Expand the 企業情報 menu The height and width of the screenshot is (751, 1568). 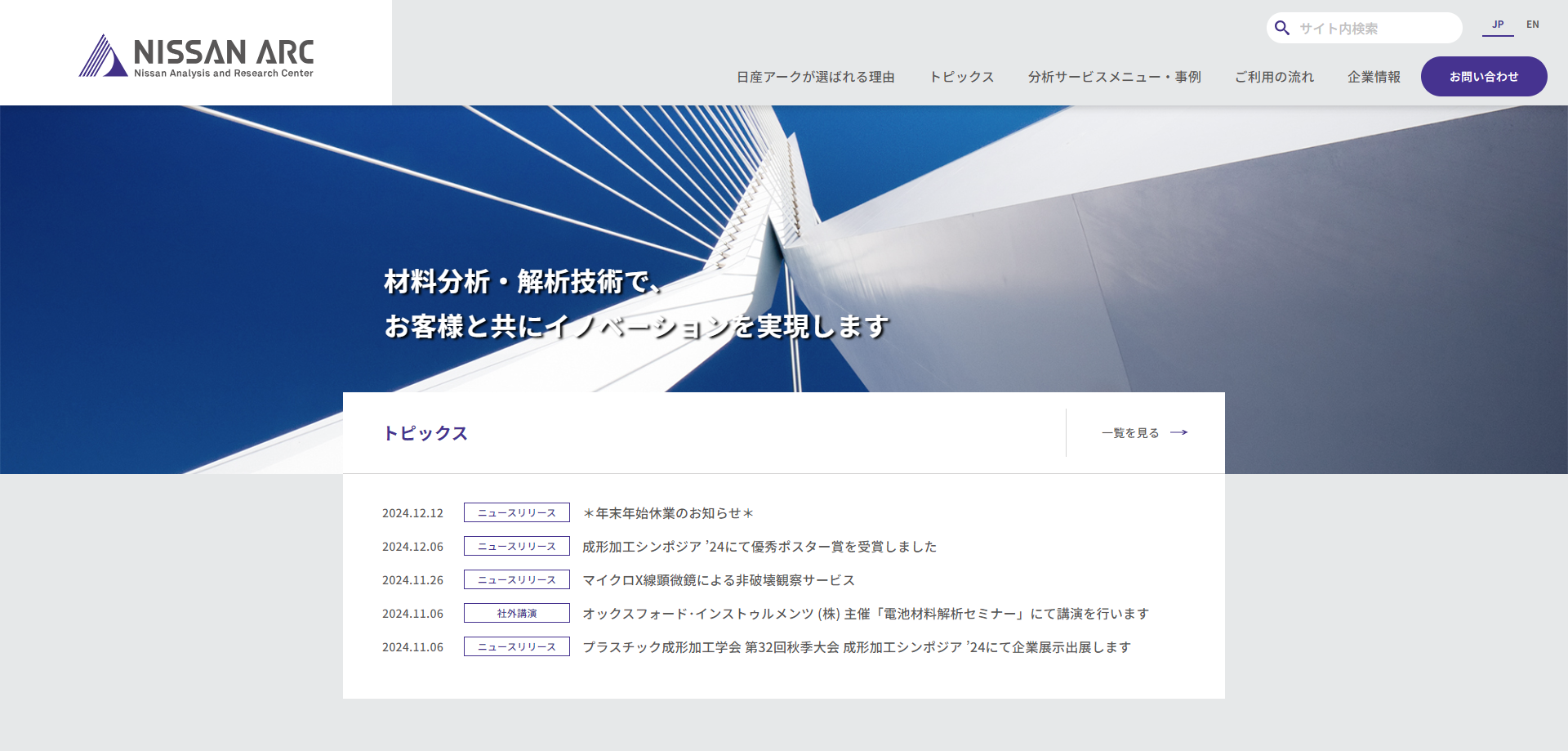point(1374,77)
